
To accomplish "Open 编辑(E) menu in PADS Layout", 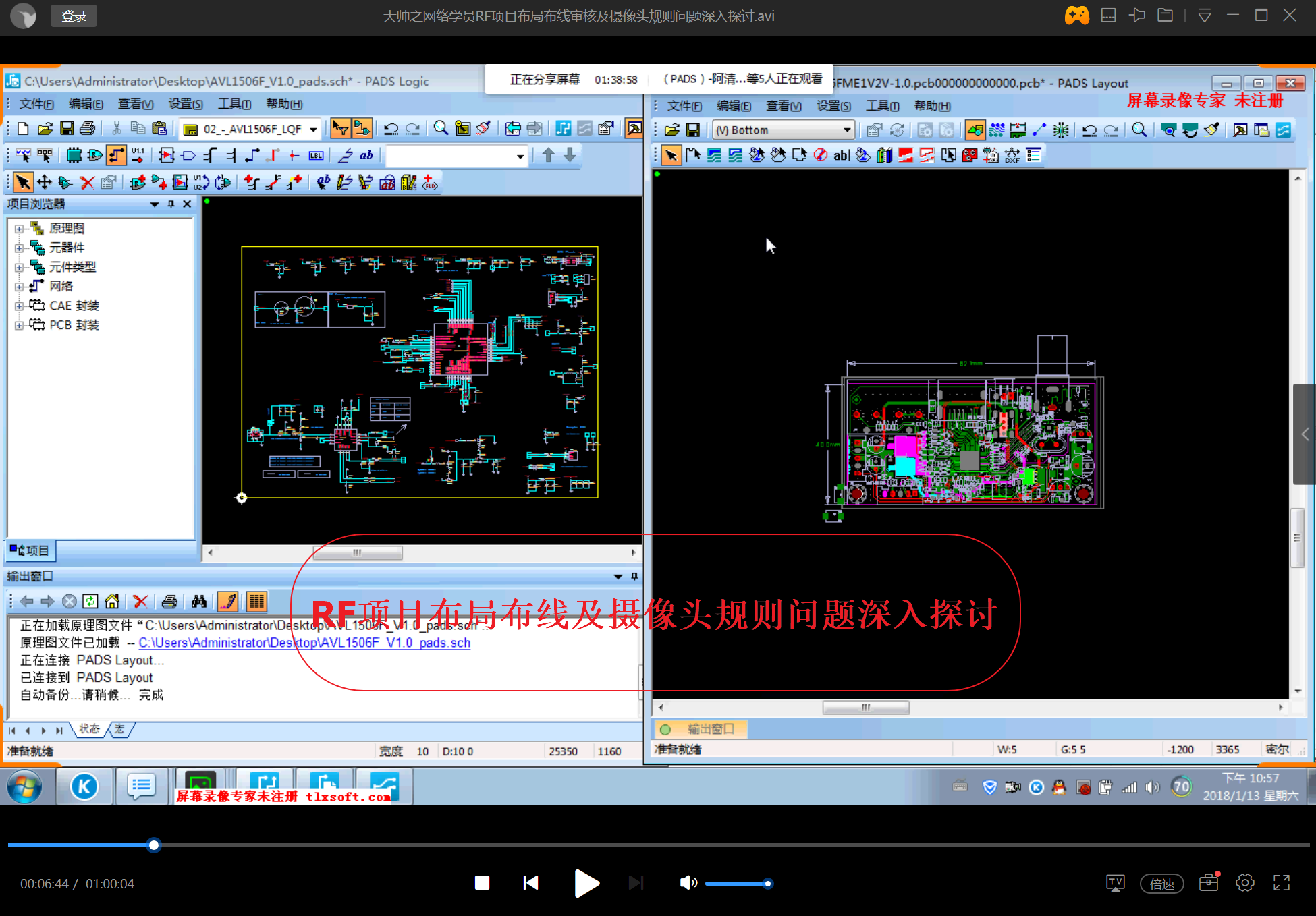I will tap(734, 106).
